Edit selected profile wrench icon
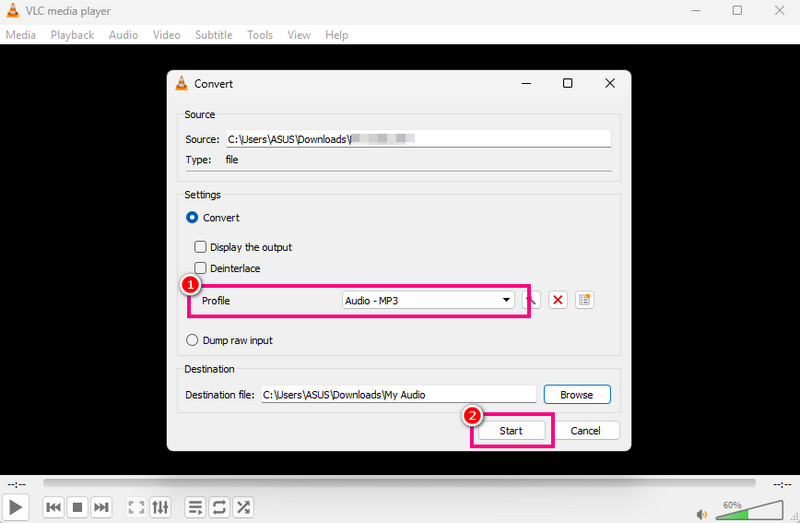 click(531, 300)
